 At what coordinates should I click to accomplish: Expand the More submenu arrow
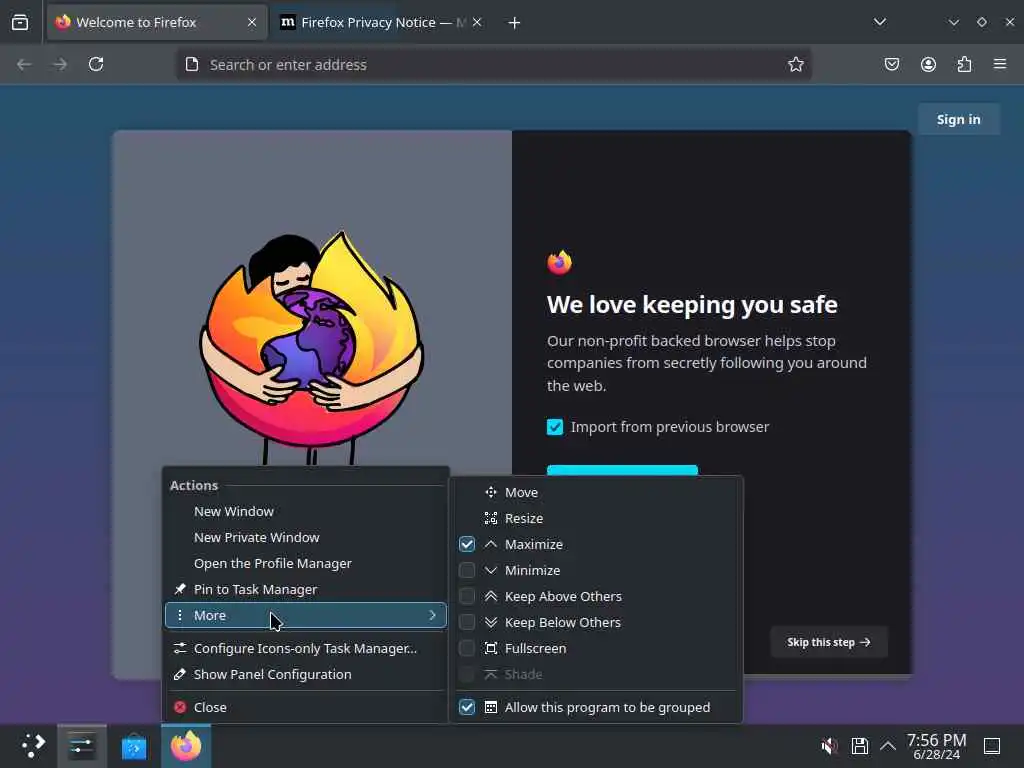[432, 615]
